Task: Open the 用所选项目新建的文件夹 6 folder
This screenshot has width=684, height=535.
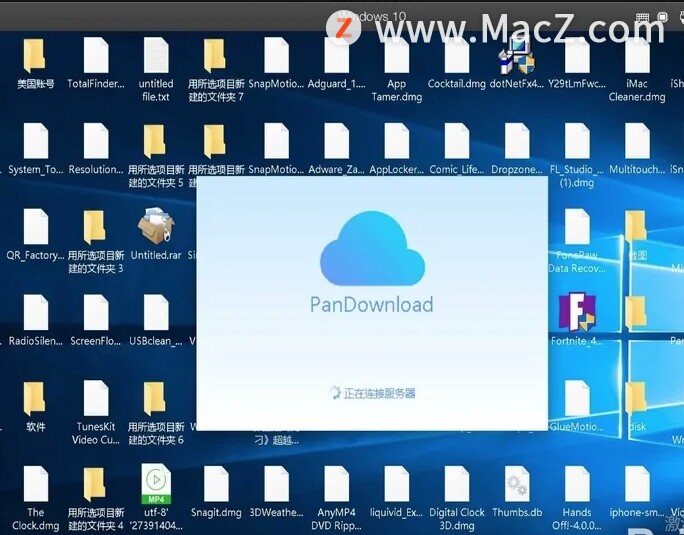Action: tap(156, 398)
